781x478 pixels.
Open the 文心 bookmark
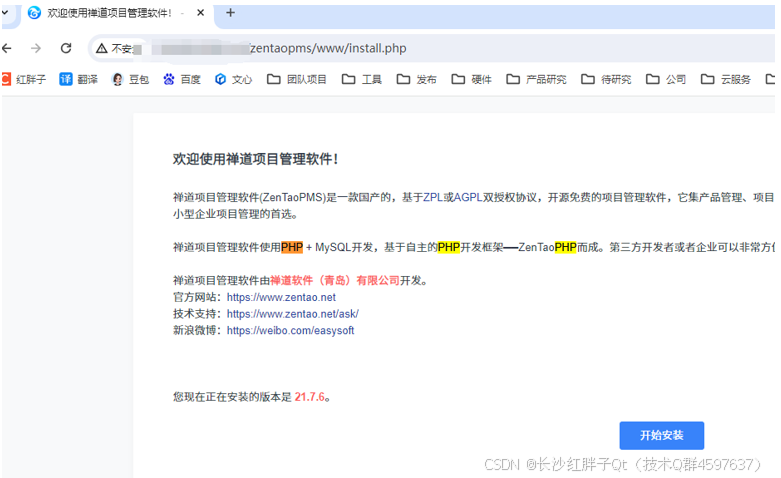(234, 79)
